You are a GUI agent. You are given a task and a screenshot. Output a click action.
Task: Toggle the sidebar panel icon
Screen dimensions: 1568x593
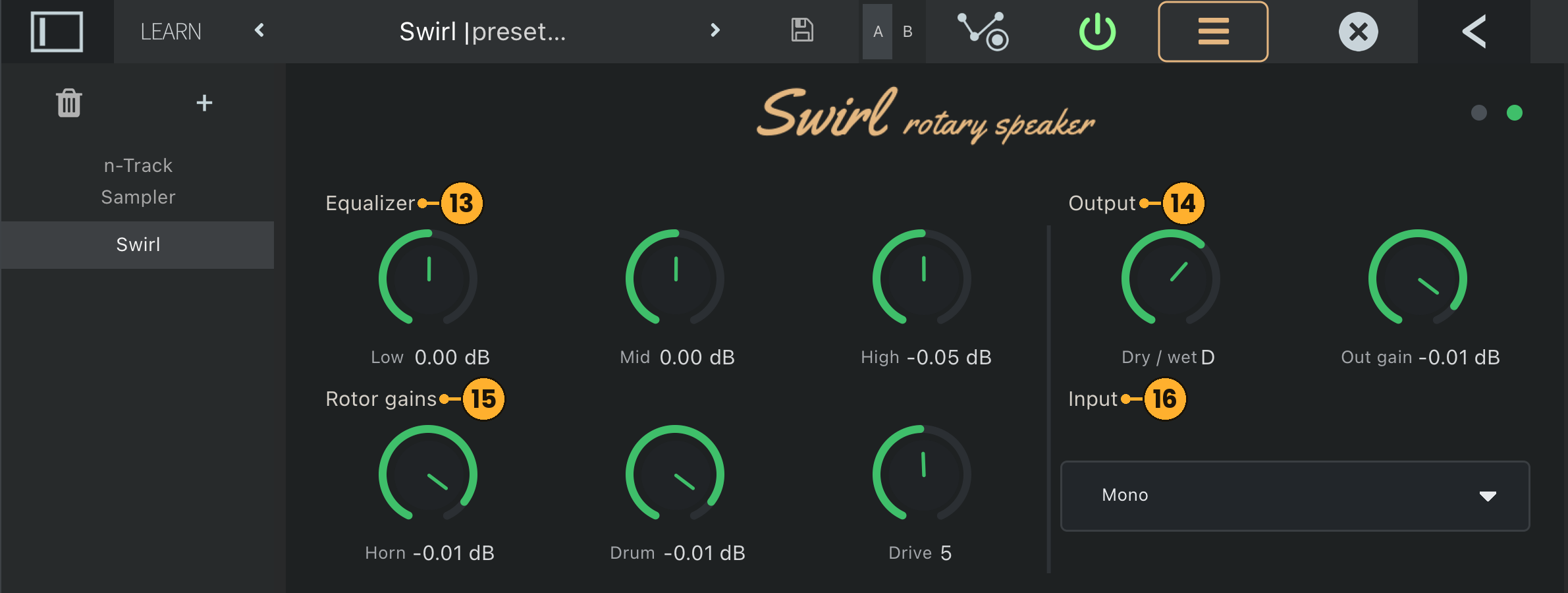57,32
